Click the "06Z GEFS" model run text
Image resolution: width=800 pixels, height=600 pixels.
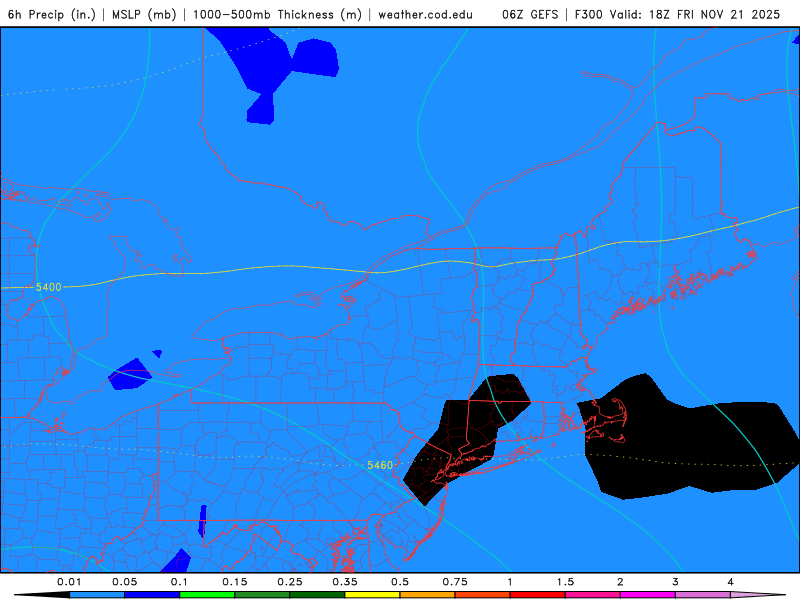coord(530,14)
